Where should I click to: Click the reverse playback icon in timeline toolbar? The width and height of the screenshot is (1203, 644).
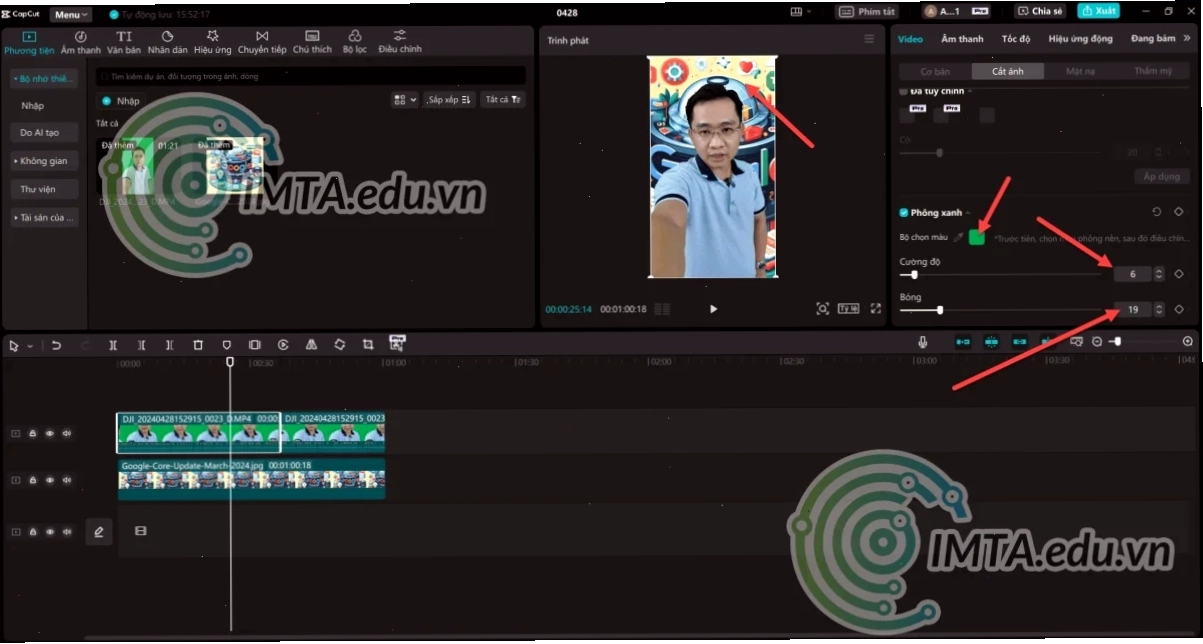pos(283,345)
